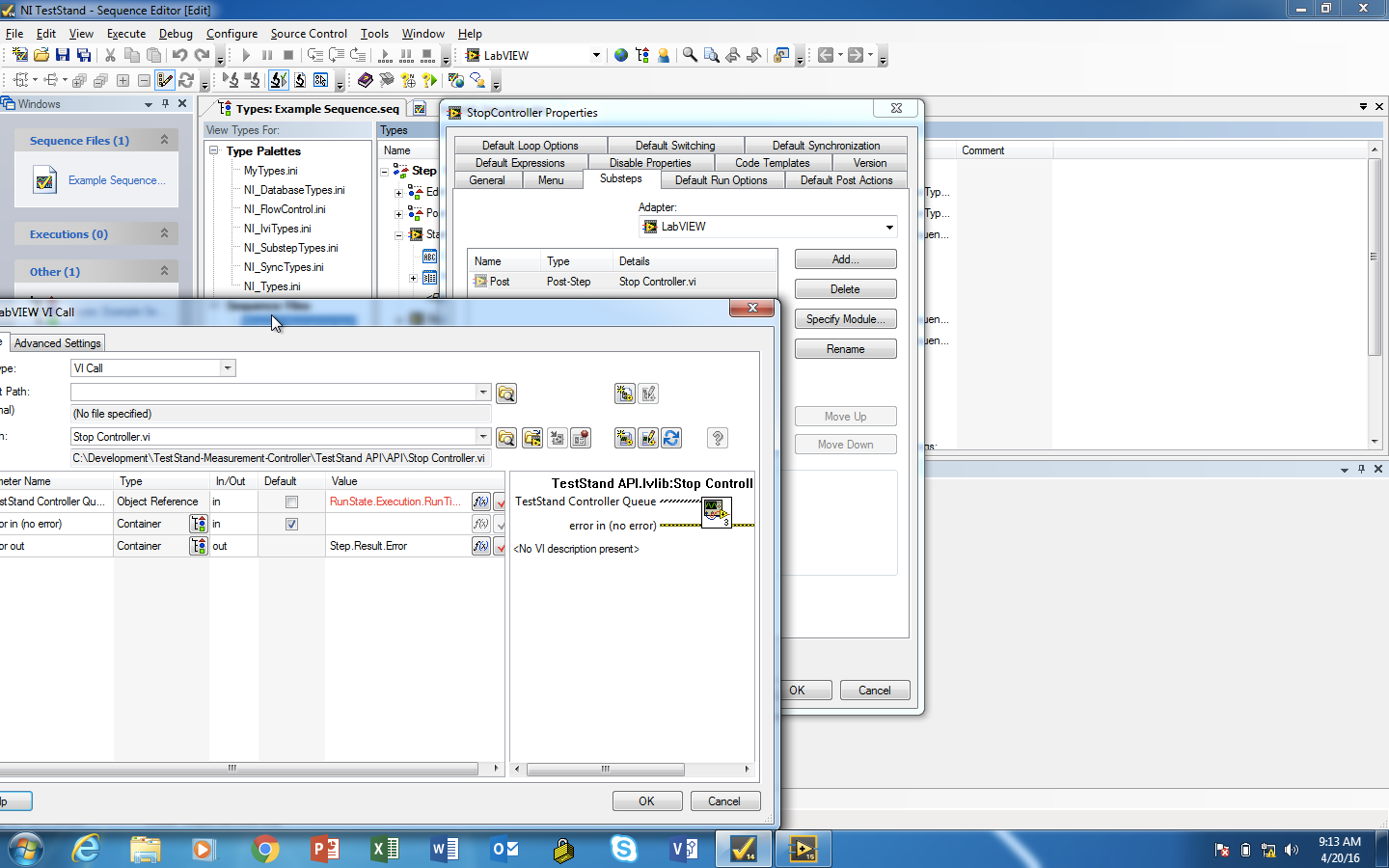Click the Open file folder toolbar icon

pos(41,55)
